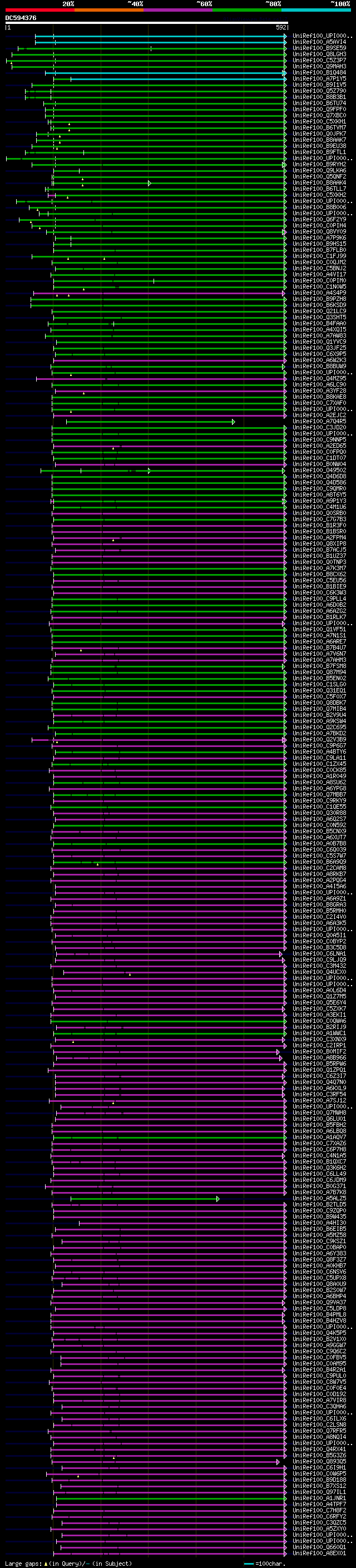Click the UniRef100_C1FJ99 hit label

[319, 256]
